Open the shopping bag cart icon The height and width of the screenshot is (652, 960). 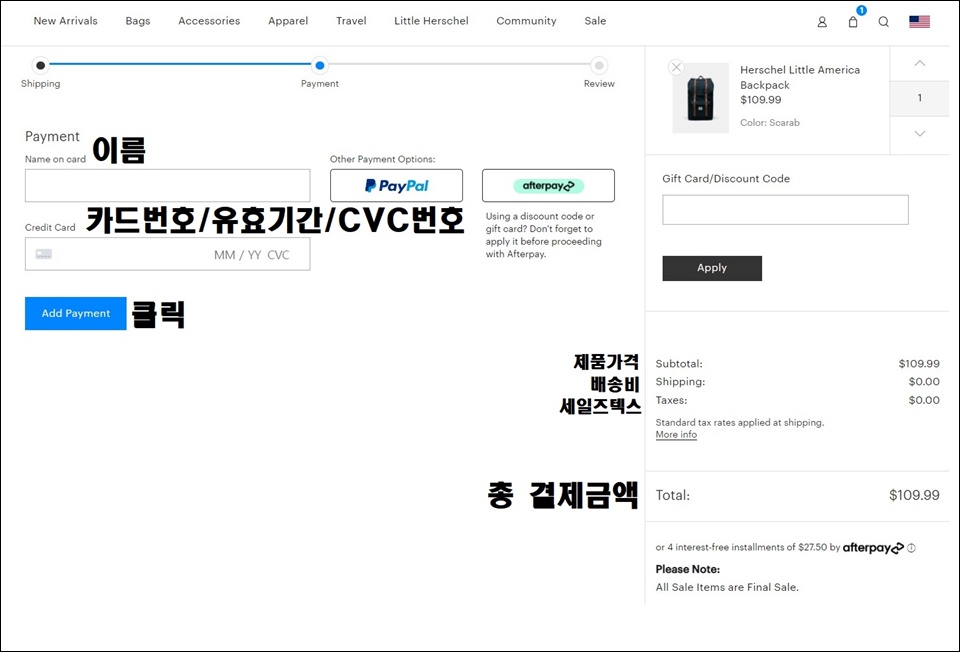coord(853,22)
